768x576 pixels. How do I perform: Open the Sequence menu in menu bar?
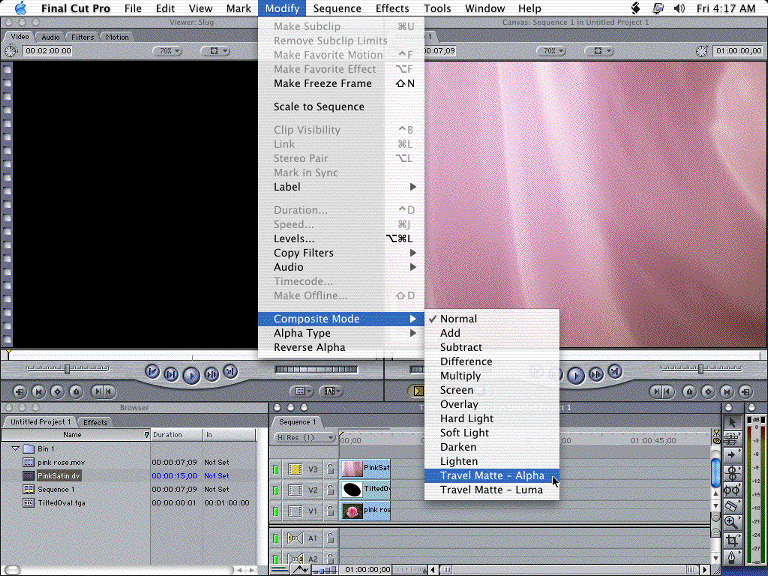coord(337,8)
